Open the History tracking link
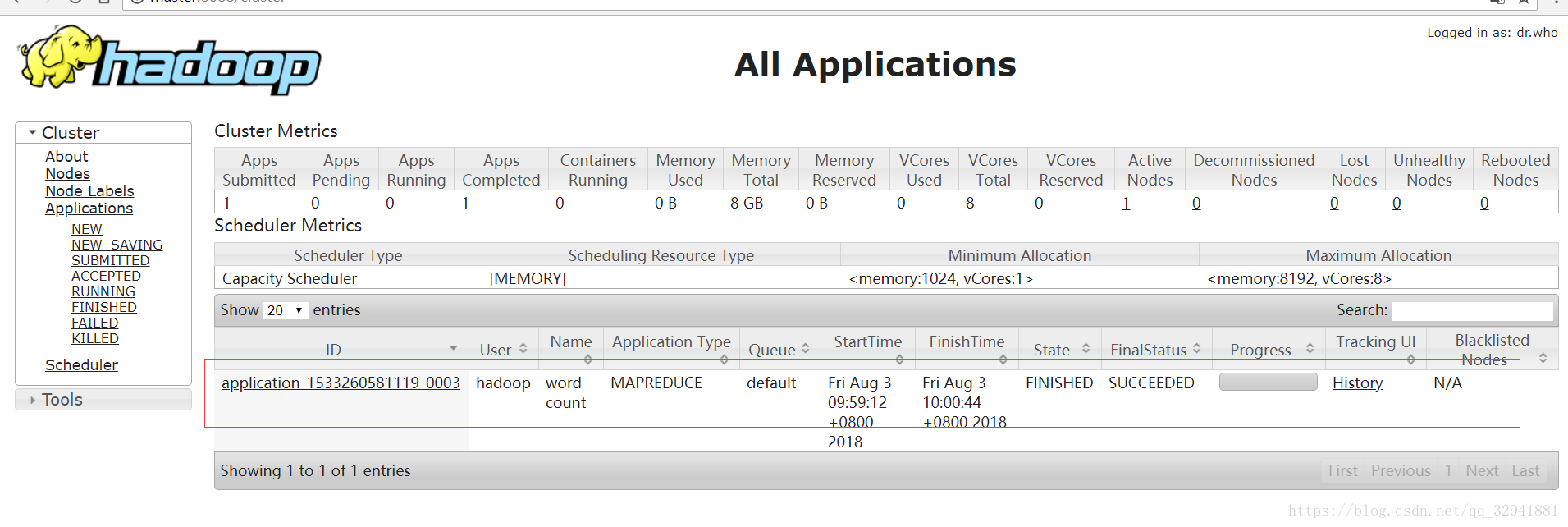This screenshot has width=1568, height=527. pos(1357,383)
